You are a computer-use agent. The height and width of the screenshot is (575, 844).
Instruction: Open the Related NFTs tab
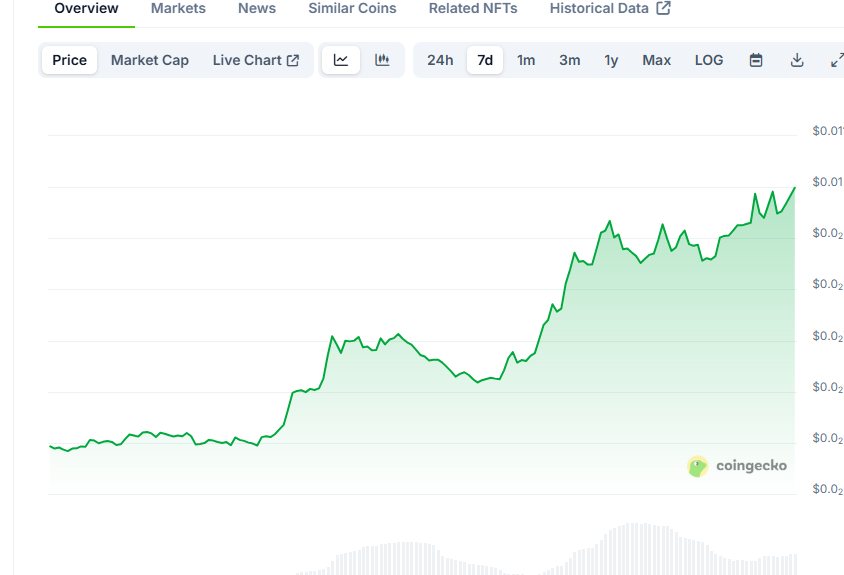pyautogui.click(x=473, y=9)
